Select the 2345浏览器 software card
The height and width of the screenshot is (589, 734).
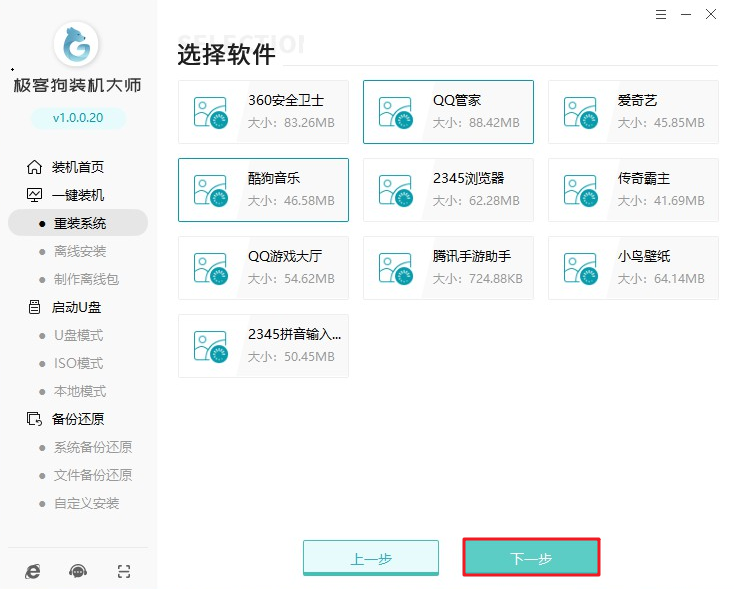(x=448, y=189)
